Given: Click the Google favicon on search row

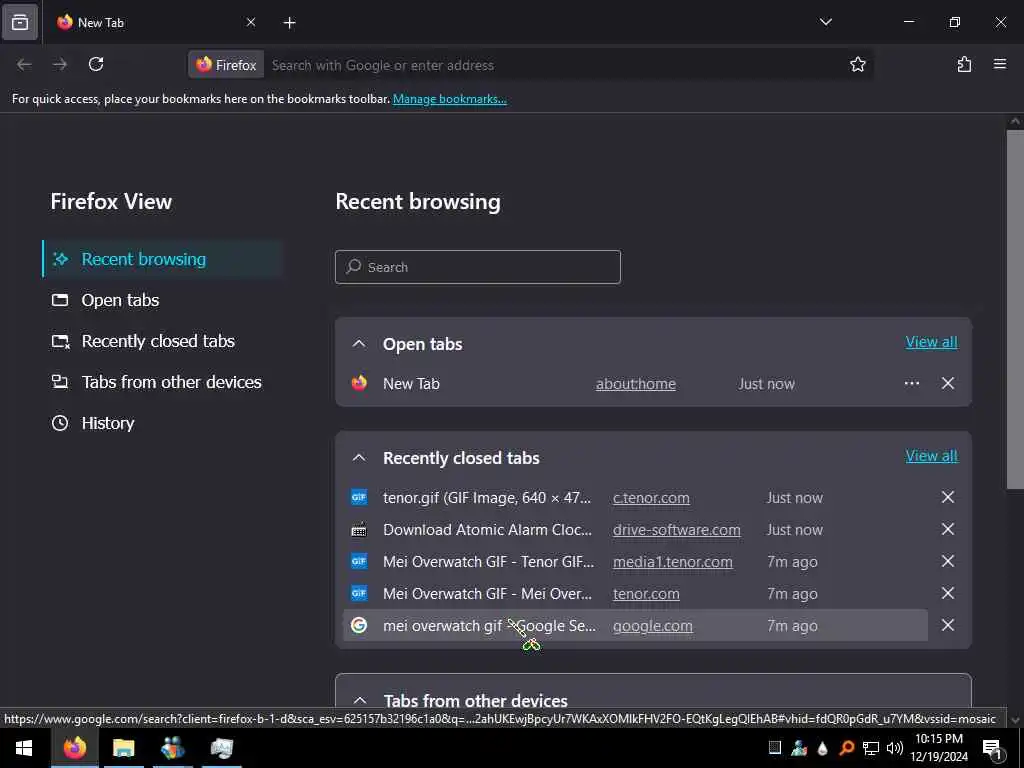Looking at the screenshot, I should click(x=359, y=625).
